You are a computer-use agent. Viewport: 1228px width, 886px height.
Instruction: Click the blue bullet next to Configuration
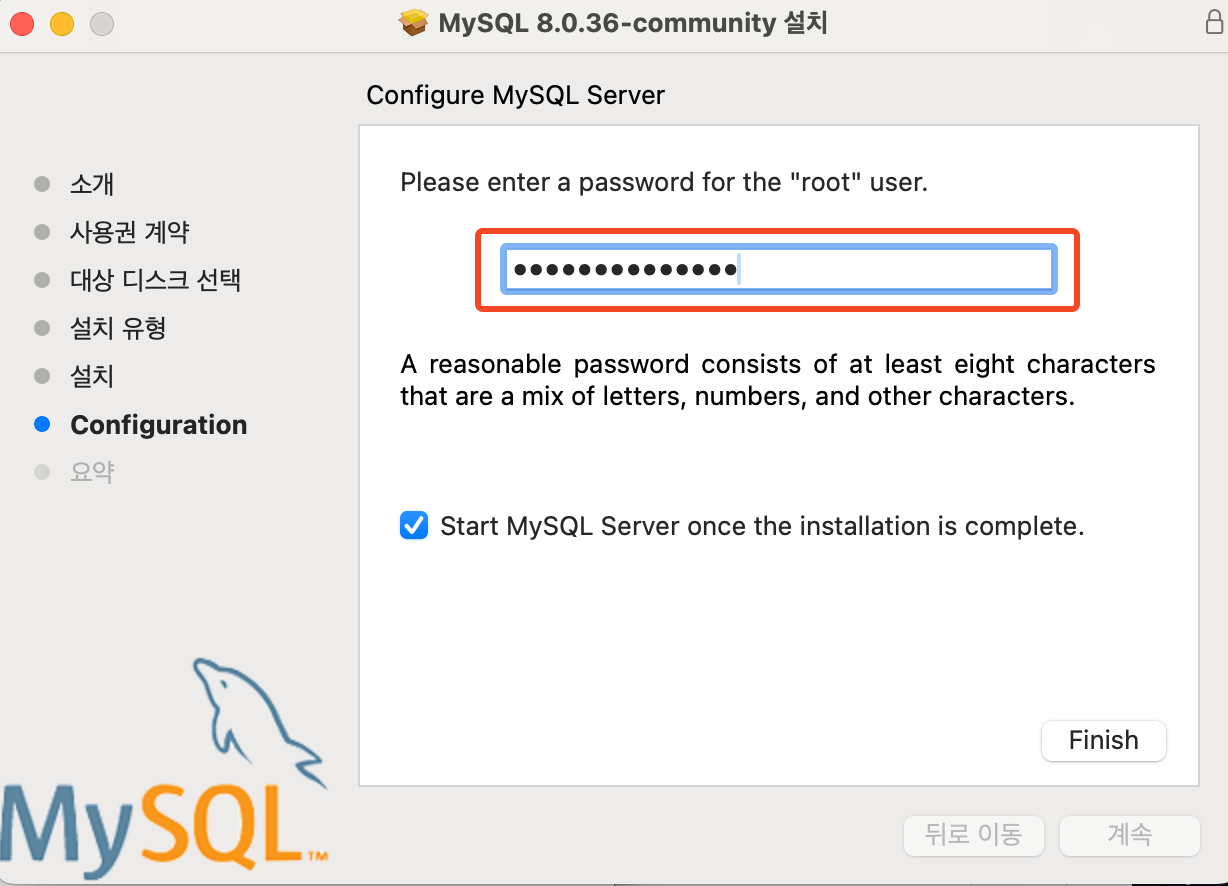coord(42,424)
